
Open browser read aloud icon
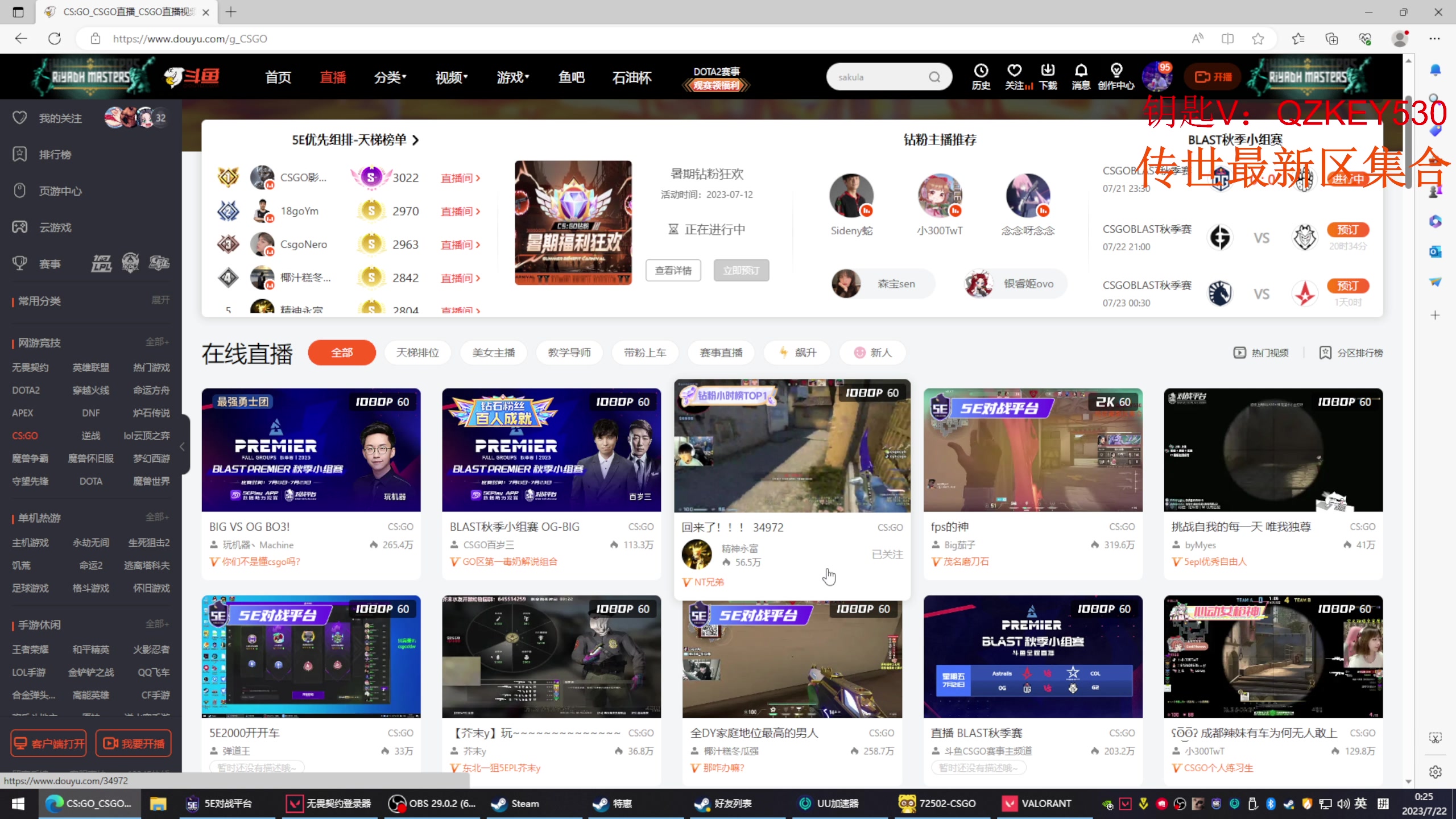click(x=1197, y=39)
